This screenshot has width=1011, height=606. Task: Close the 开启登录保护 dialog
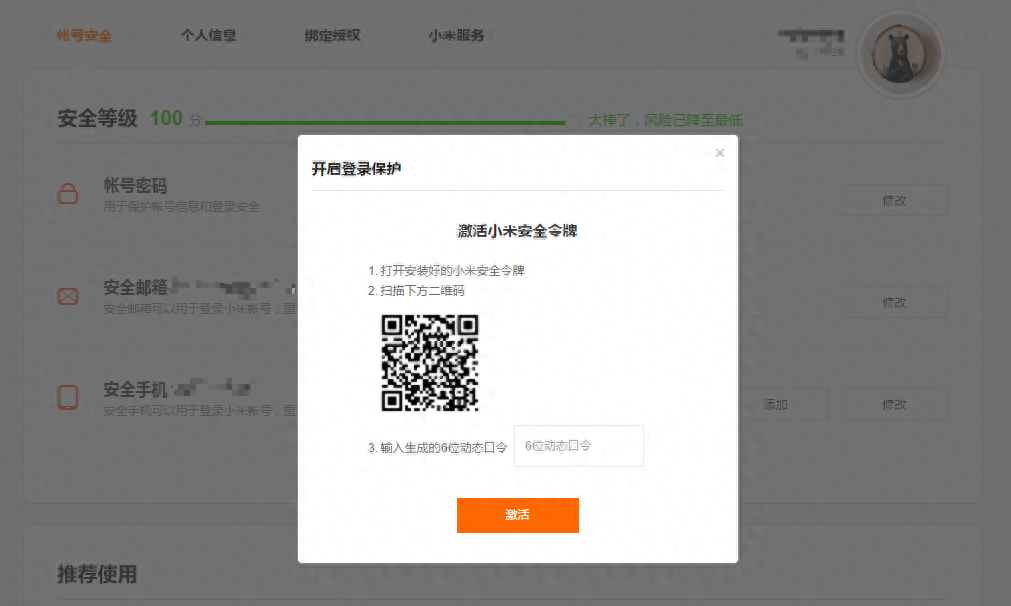719,153
